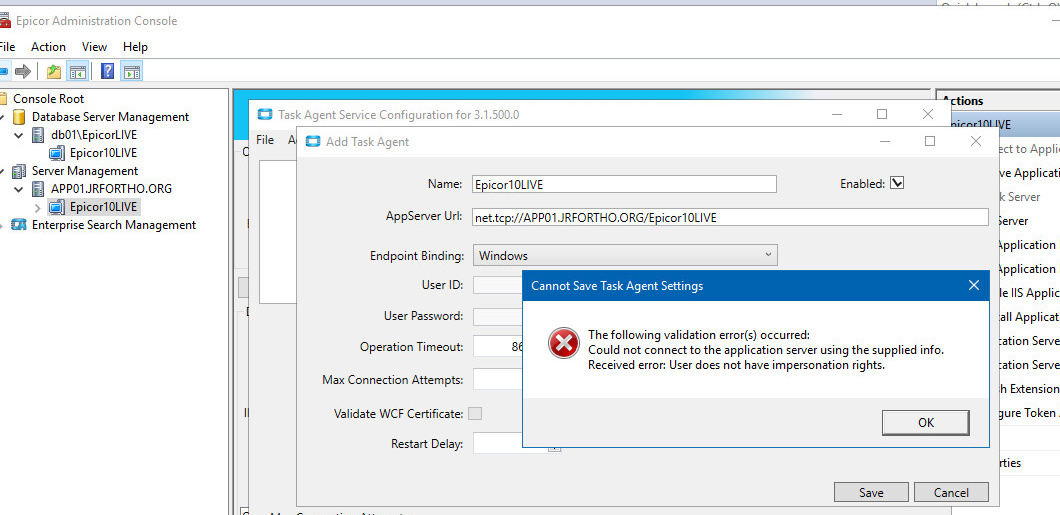Viewport: 1060px width, 515px height.
Task: Collapse the db01\EpicorLIVE tree node
Action: [x=19, y=134]
